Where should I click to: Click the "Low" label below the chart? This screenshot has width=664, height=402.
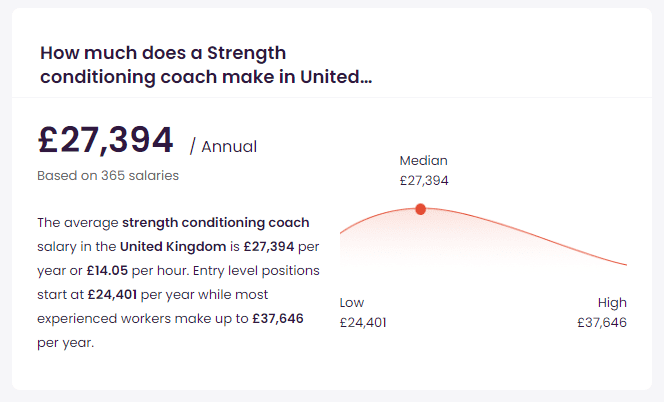[352, 303]
